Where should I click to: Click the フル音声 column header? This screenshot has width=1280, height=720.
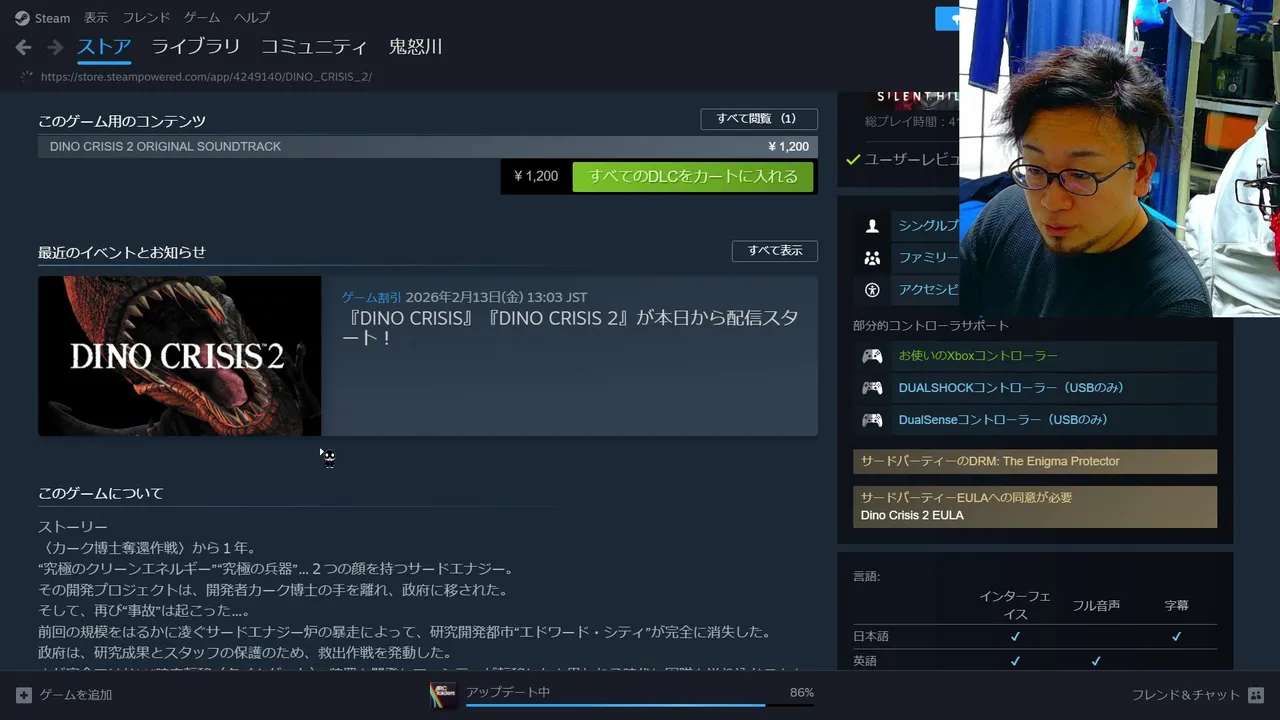(1096, 606)
